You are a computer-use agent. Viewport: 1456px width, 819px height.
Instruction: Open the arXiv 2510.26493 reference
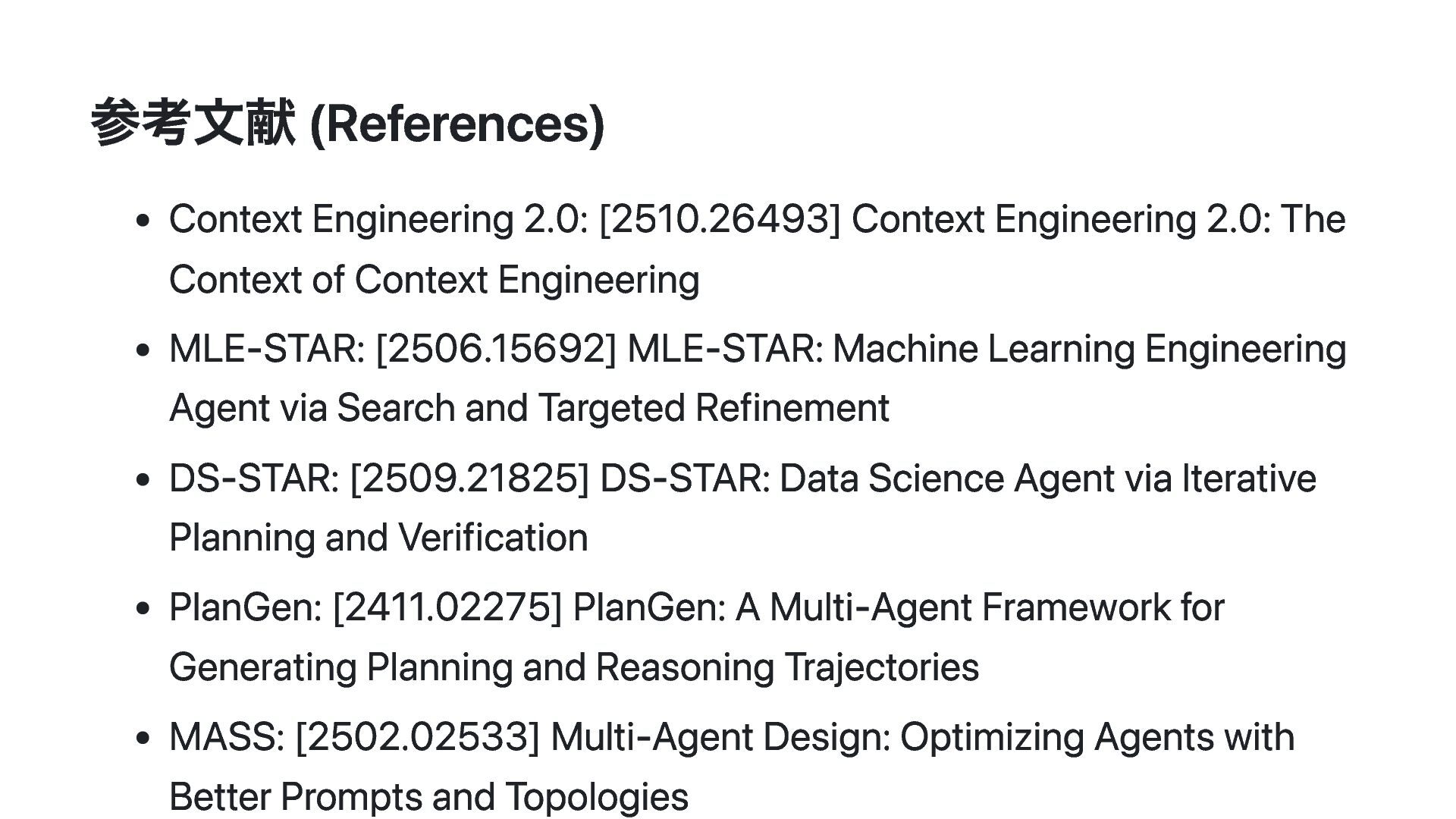(720, 219)
